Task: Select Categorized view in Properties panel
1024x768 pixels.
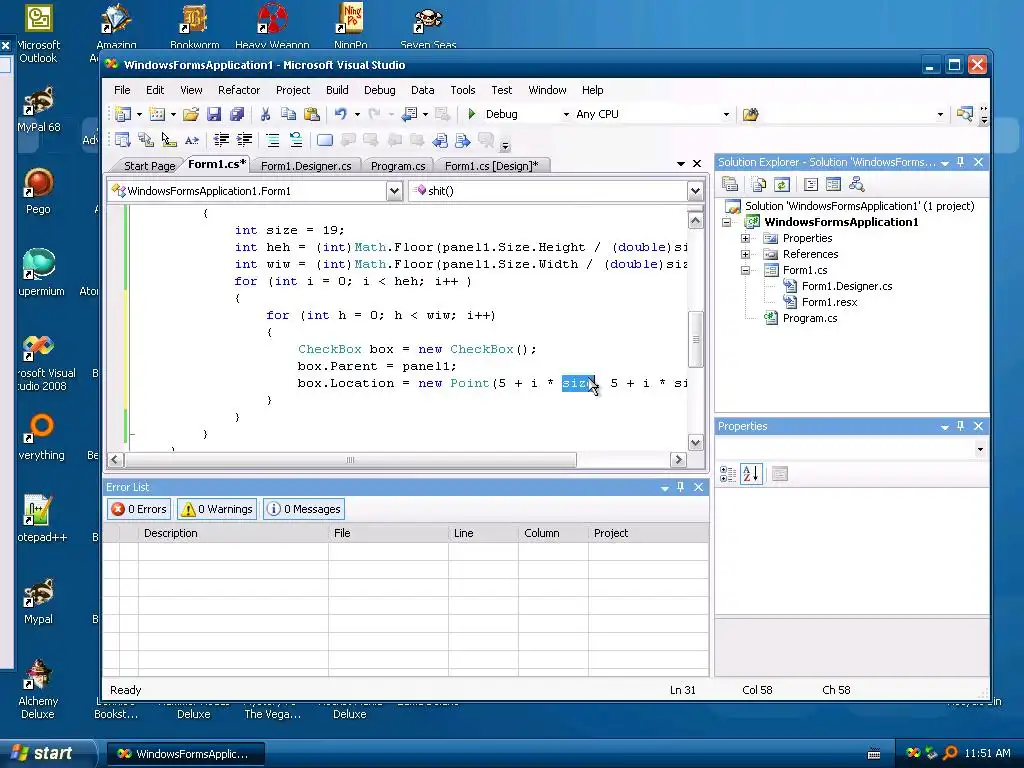Action: click(728, 474)
